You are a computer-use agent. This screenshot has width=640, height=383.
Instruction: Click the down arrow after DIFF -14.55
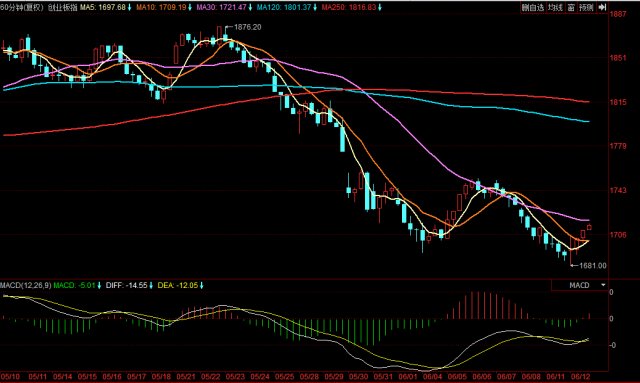[151, 285]
